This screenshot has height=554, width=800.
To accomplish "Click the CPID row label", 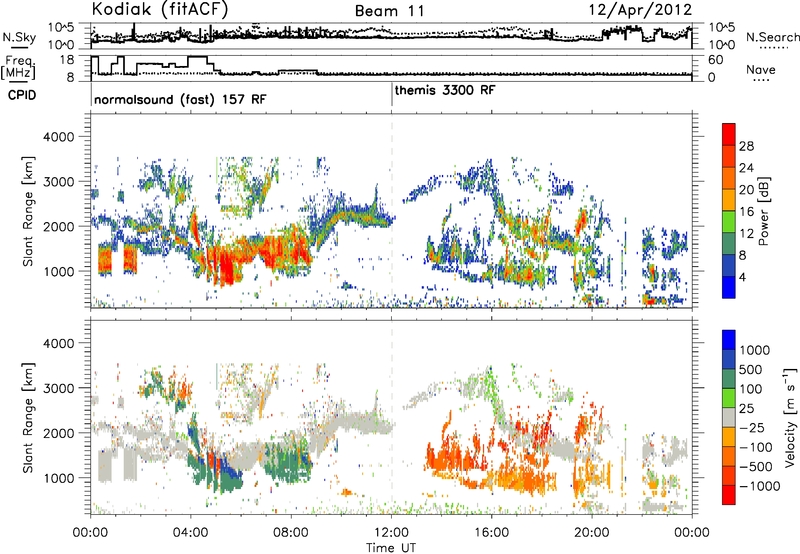I will pos(22,95).
